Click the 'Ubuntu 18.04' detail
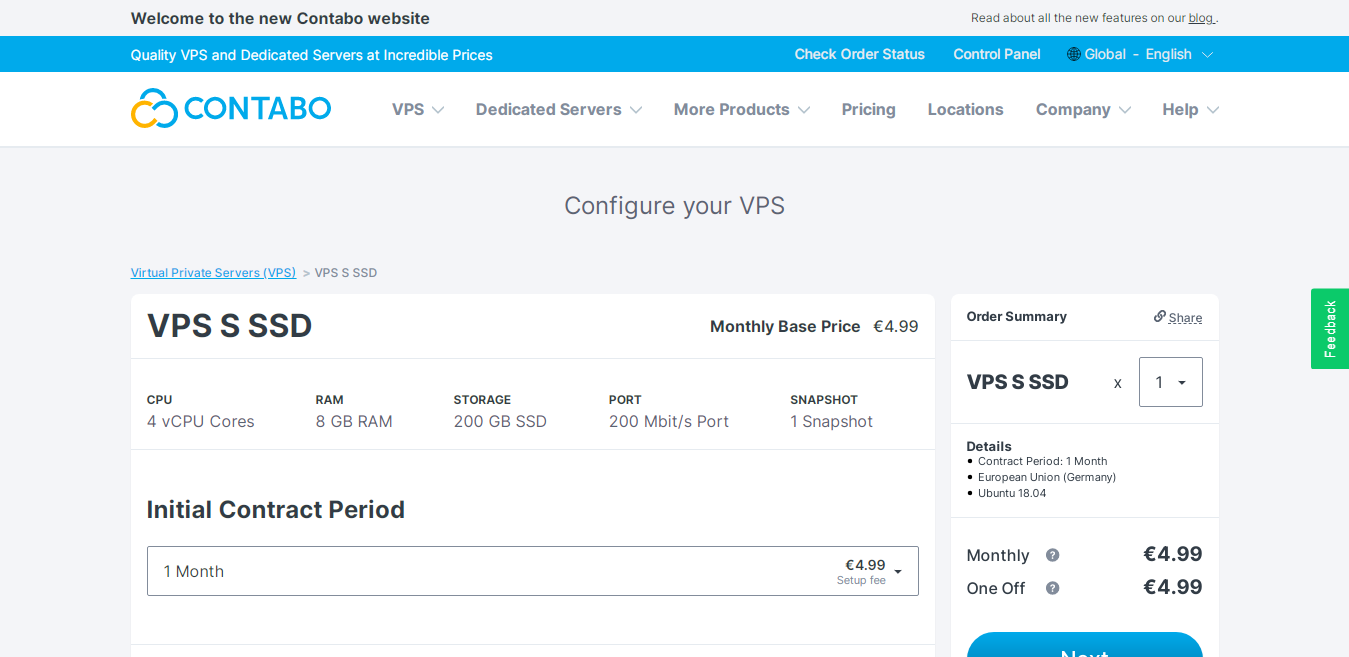 click(1012, 493)
